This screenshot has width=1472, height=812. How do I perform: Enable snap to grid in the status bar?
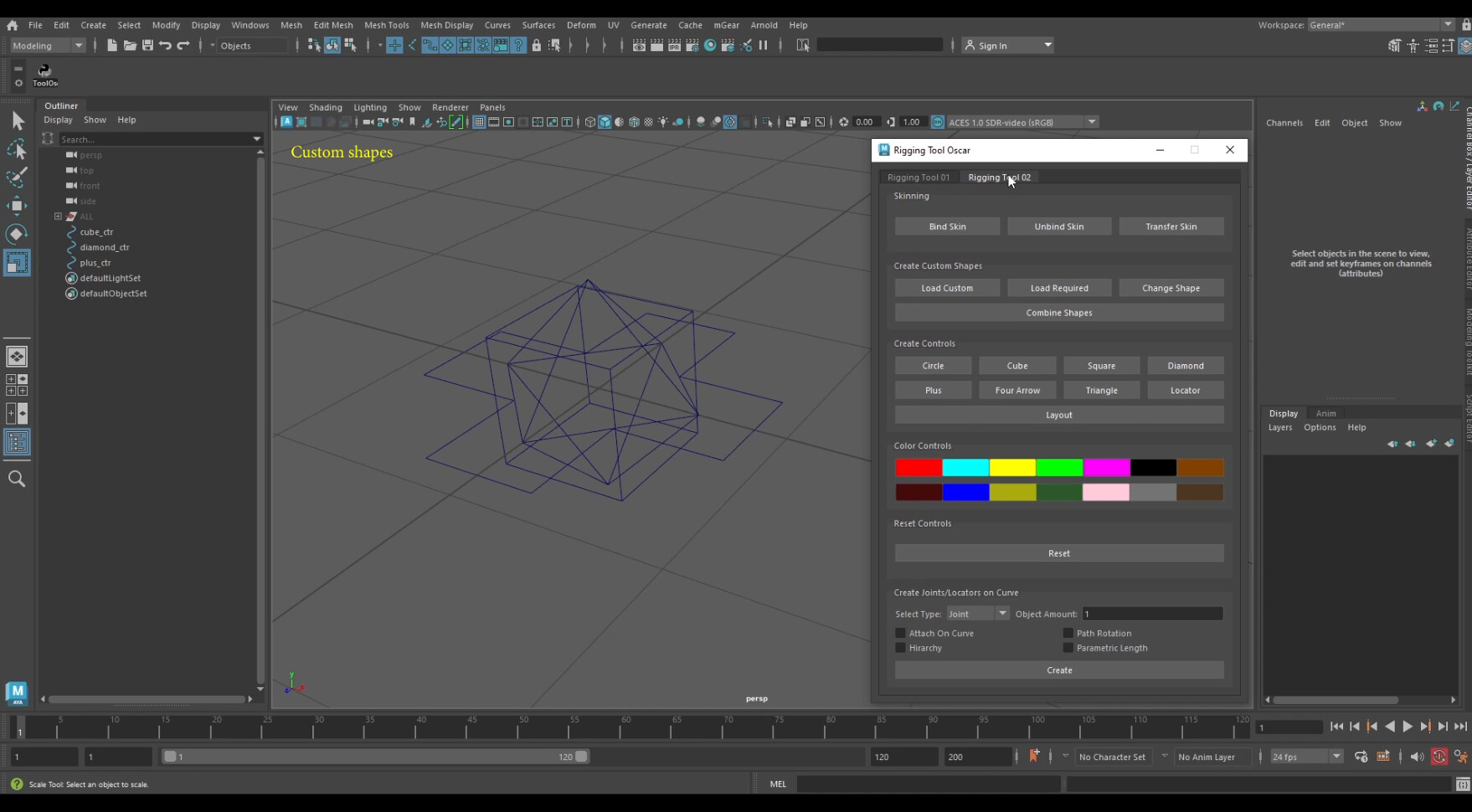tap(394, 45)
